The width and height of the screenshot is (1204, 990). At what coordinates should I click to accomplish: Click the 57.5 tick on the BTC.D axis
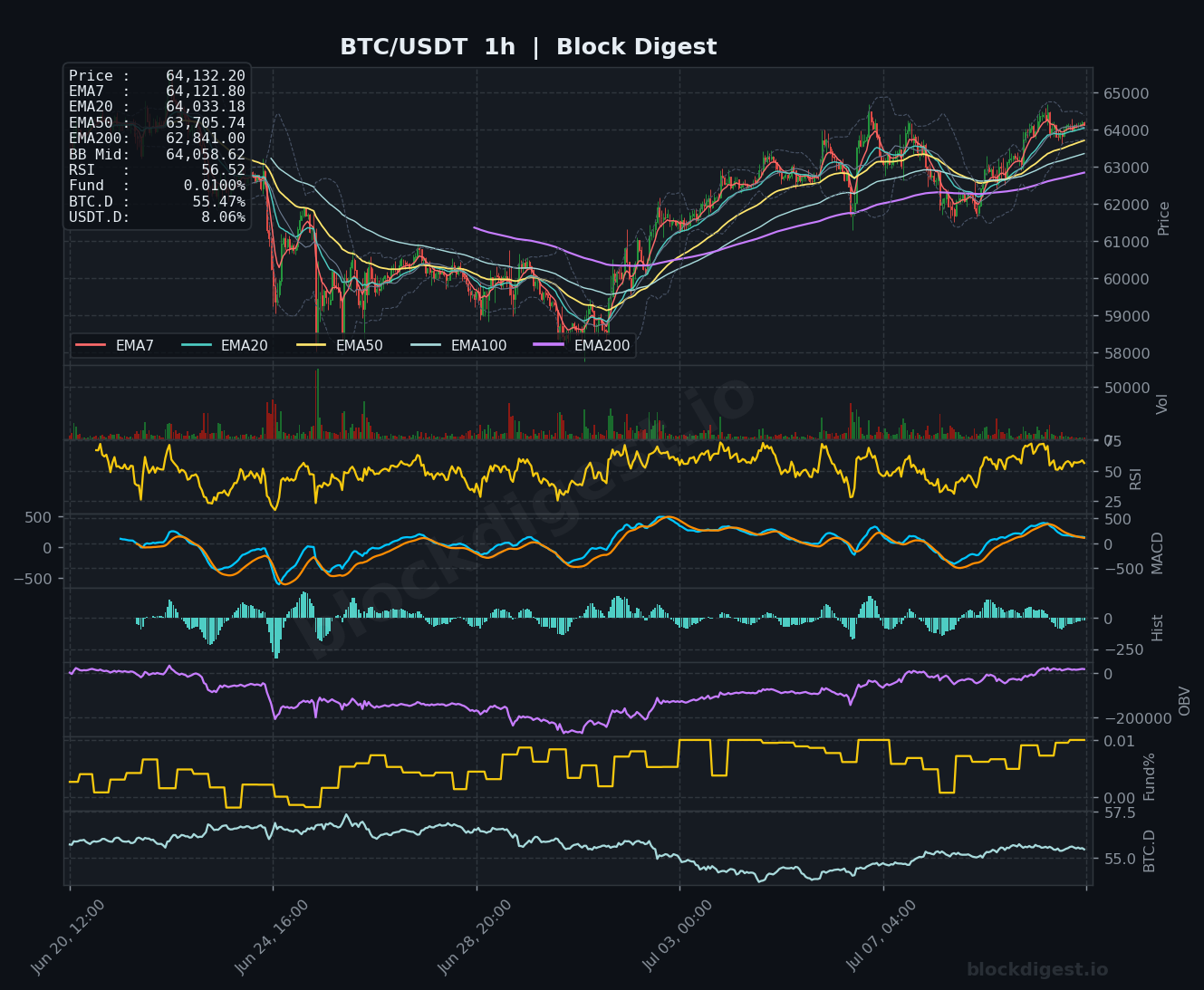1119,812
